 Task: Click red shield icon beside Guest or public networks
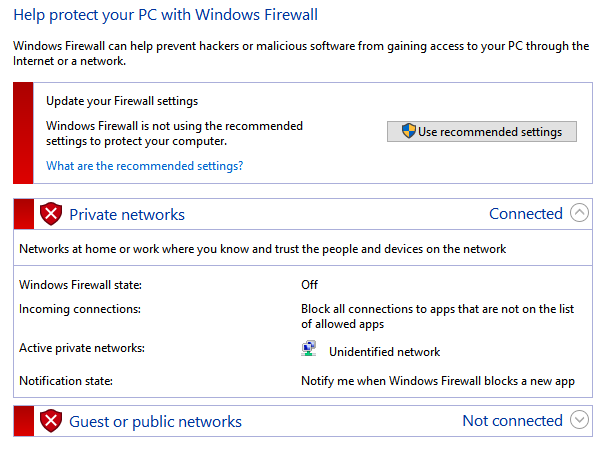pos(51,421)
